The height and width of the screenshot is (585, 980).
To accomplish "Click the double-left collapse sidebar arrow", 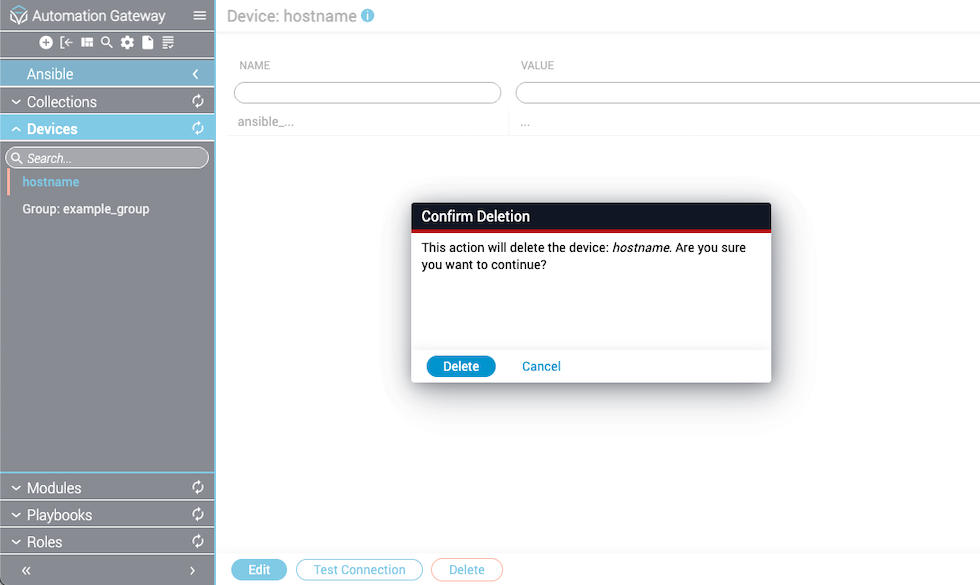I will pos(26,571).
